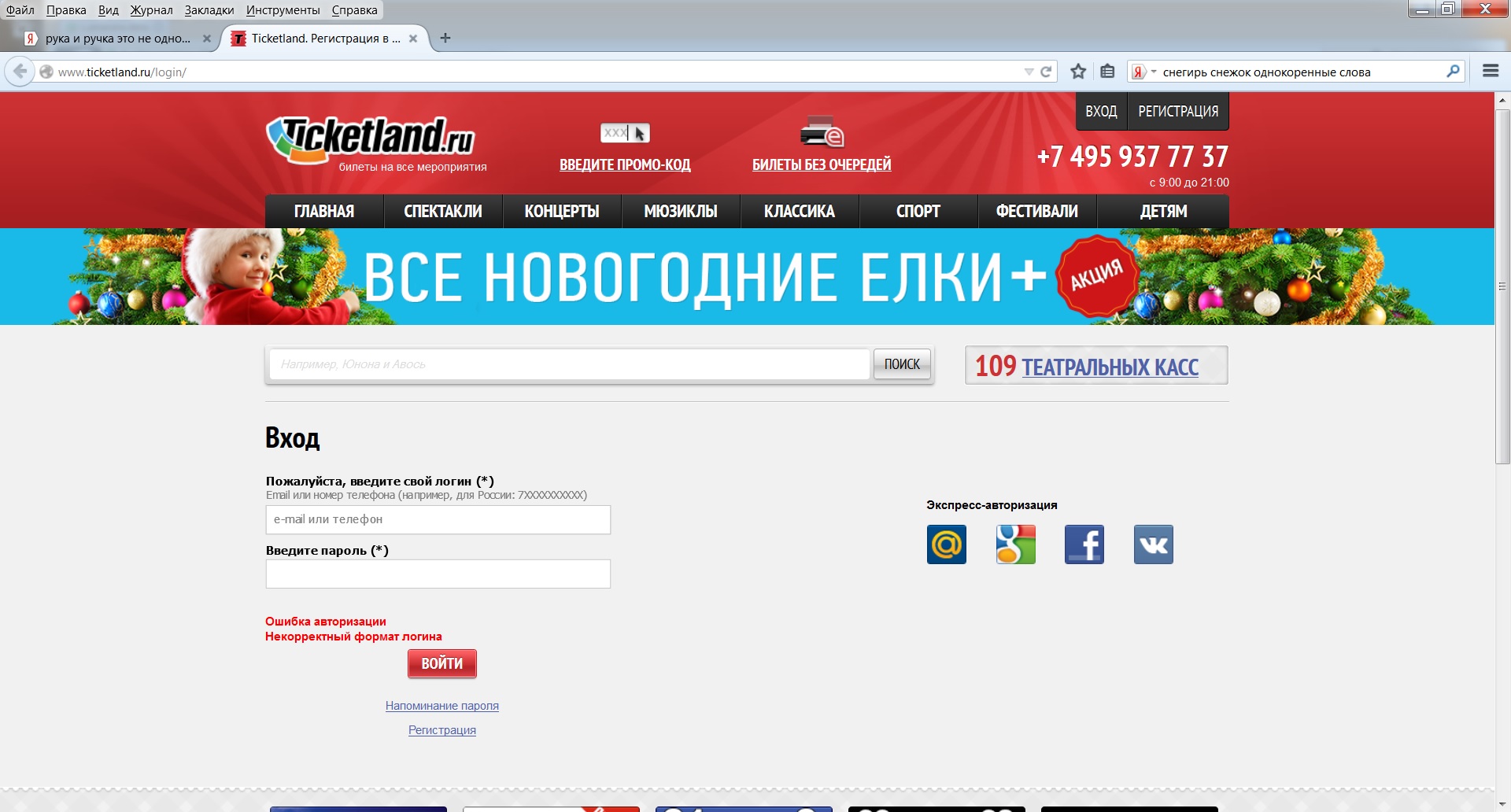The height and width of the screenshot is (812, 1511).
Task: Sign in with the Google icon
Action: [x=1016, y=544]
